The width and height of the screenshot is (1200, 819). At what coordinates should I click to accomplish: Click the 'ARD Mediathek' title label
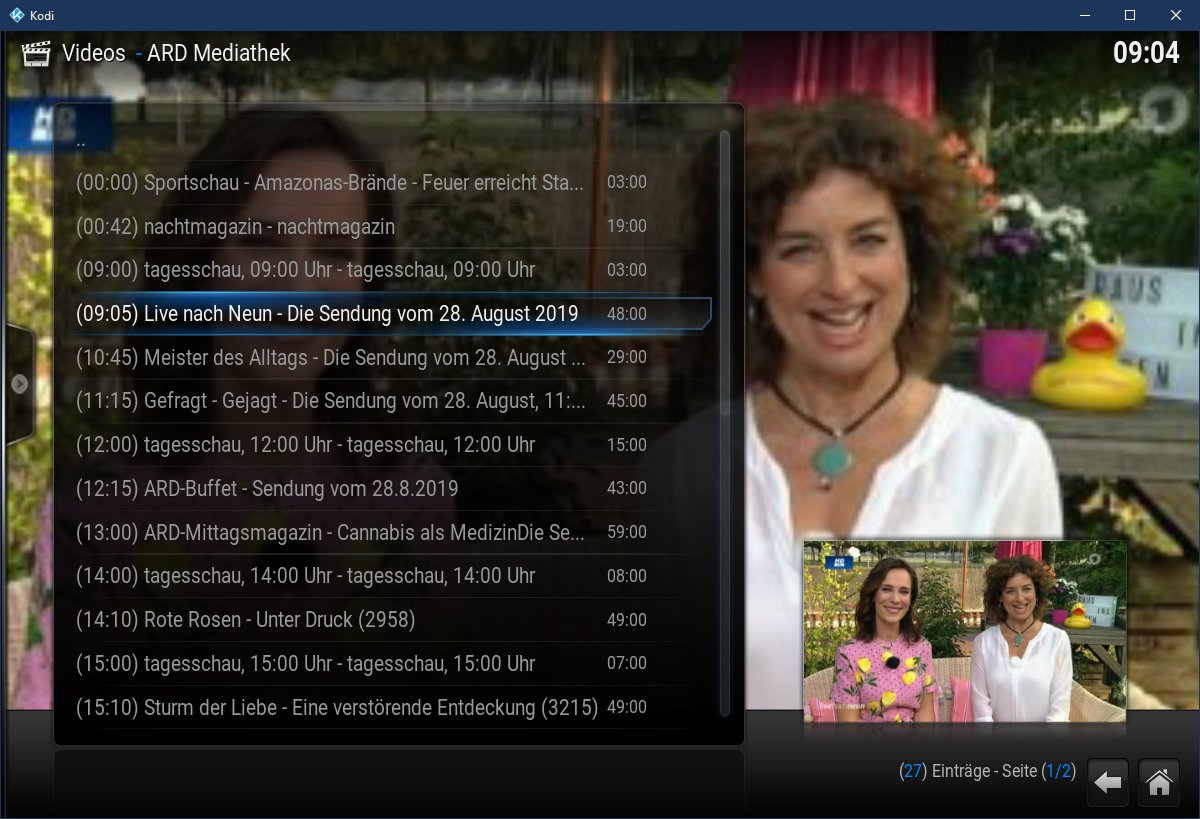pos(219,53)
